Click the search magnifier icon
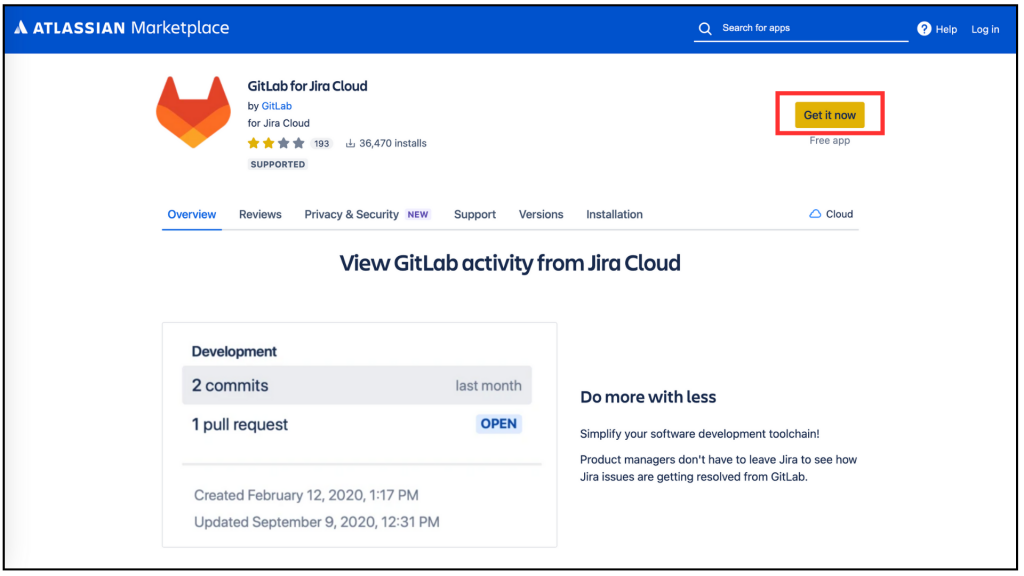The image size is (1024, 576). 705,28
